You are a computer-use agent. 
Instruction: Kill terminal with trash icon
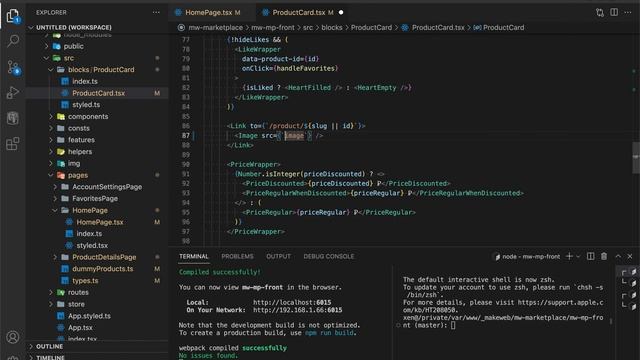pyautogui.click(x=604, y=256)
